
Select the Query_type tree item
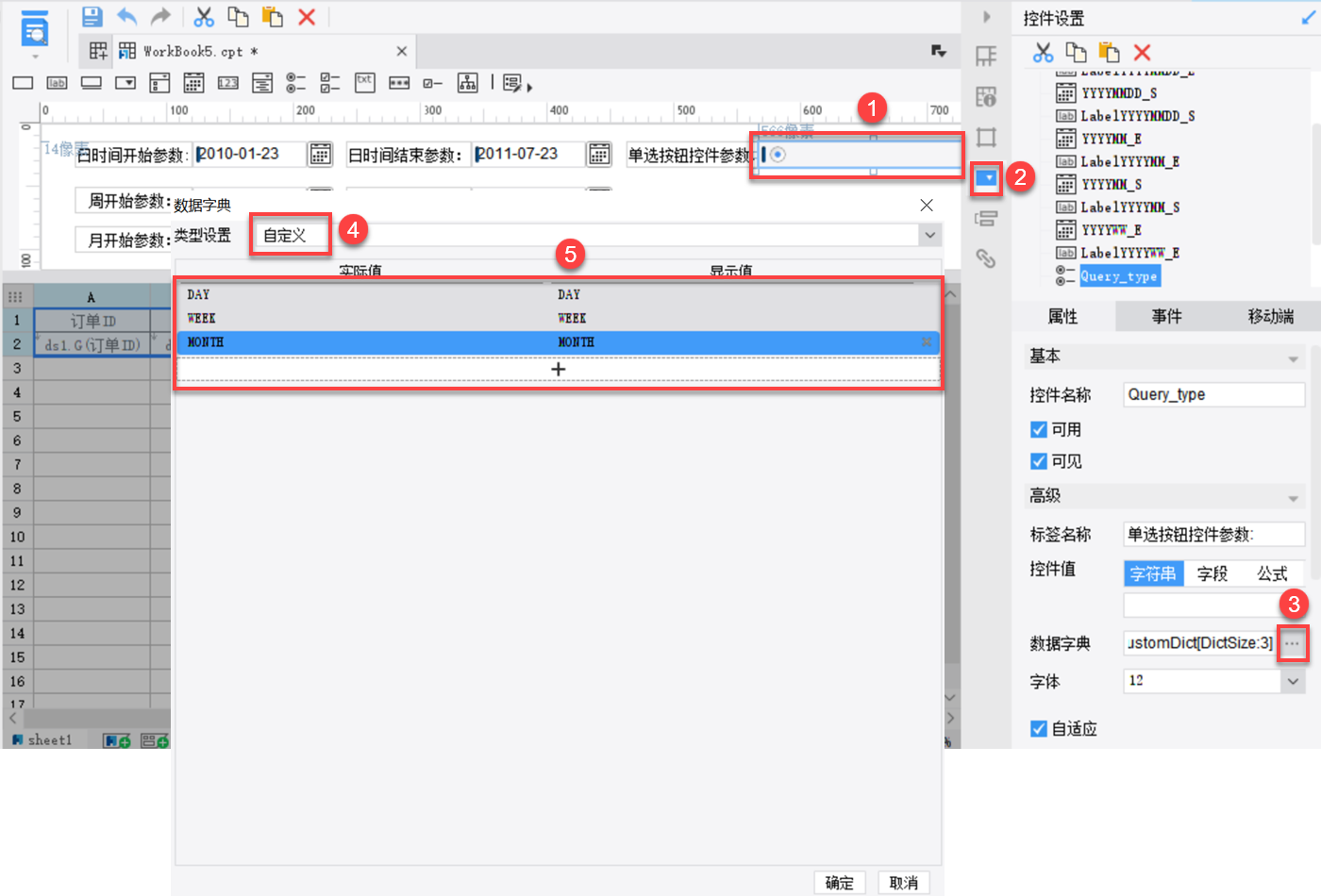pos(1119,276)
